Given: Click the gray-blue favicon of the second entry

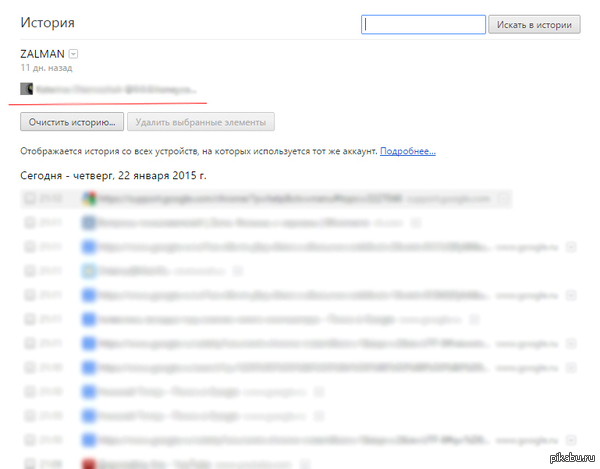Looking at the screenshot, I should coord(89,223).
